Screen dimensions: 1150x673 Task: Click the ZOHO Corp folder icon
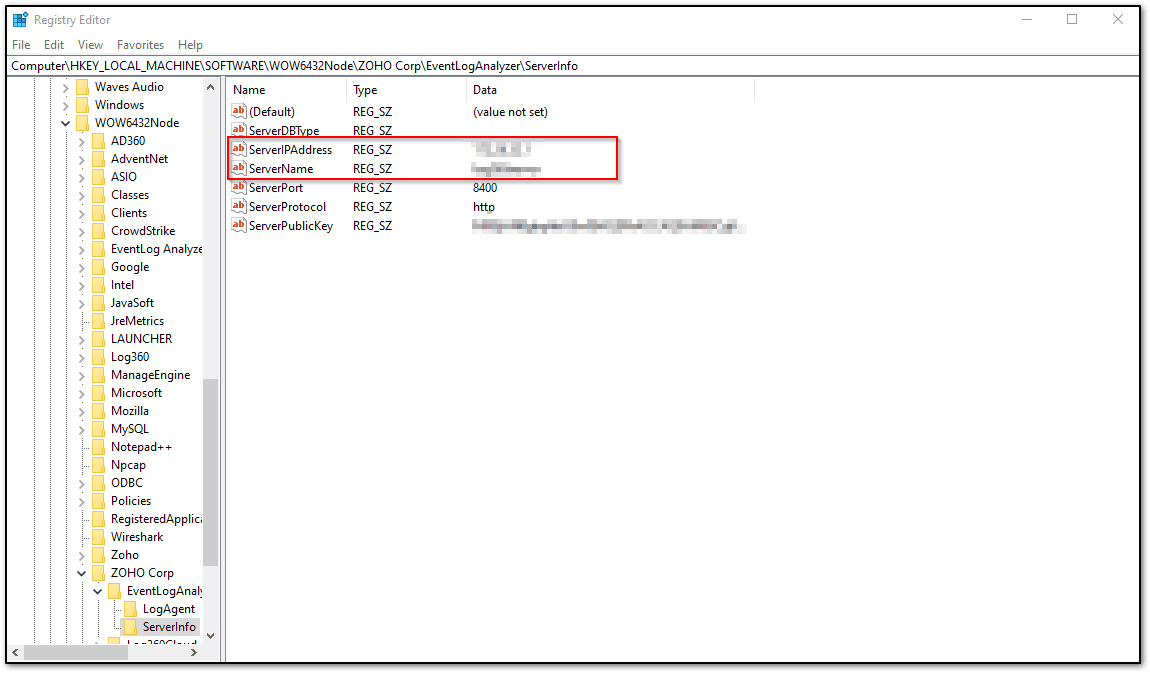[x=99, y=573]
